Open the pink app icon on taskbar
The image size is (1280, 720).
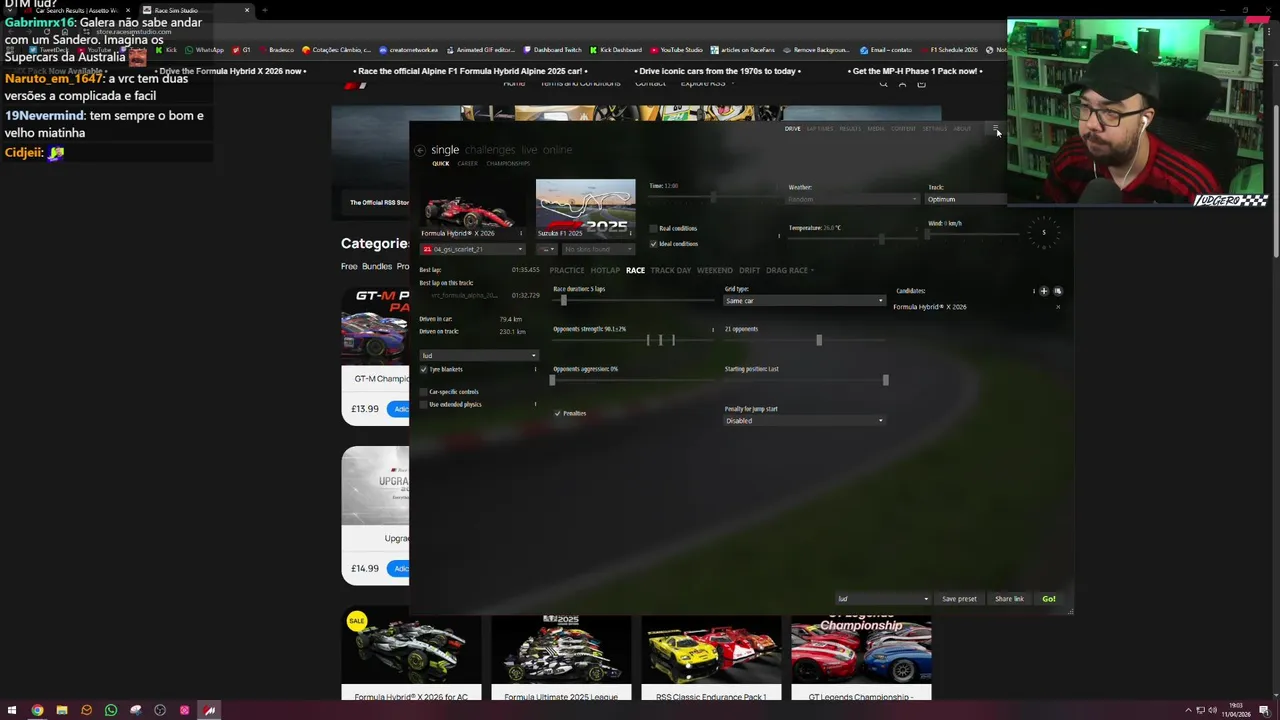(x=185, y=710)
